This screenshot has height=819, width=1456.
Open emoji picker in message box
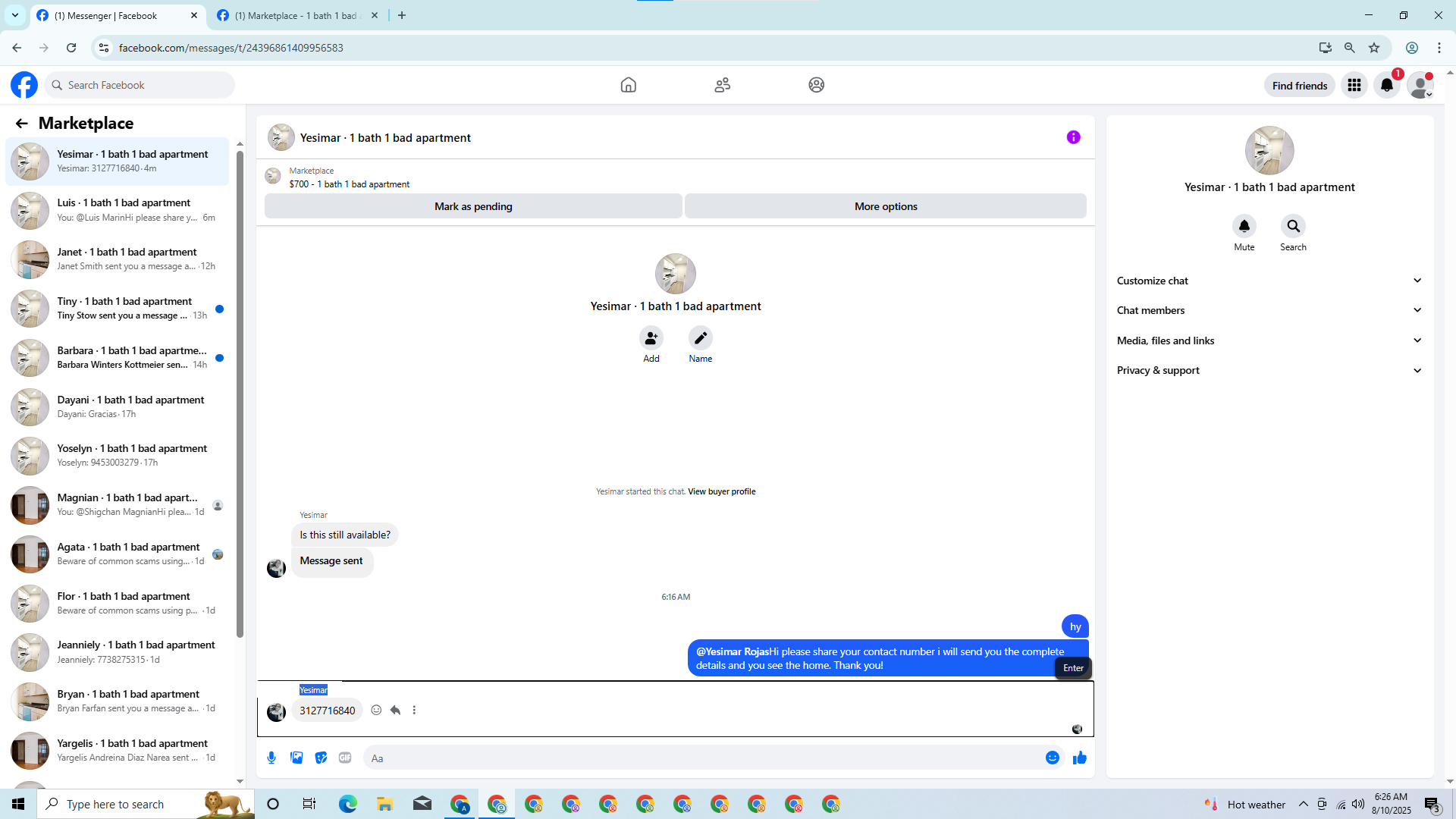pyautogui.click(x=1052, y=758)
